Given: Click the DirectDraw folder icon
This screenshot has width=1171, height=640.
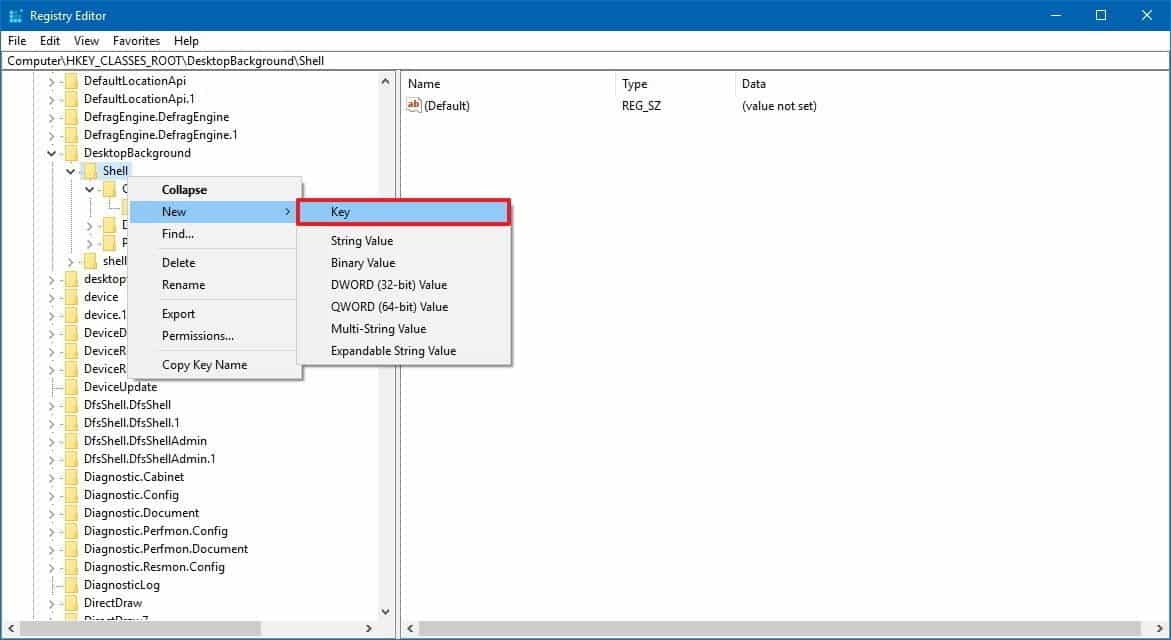Looking at the screenshot, I should pos(72,603).
